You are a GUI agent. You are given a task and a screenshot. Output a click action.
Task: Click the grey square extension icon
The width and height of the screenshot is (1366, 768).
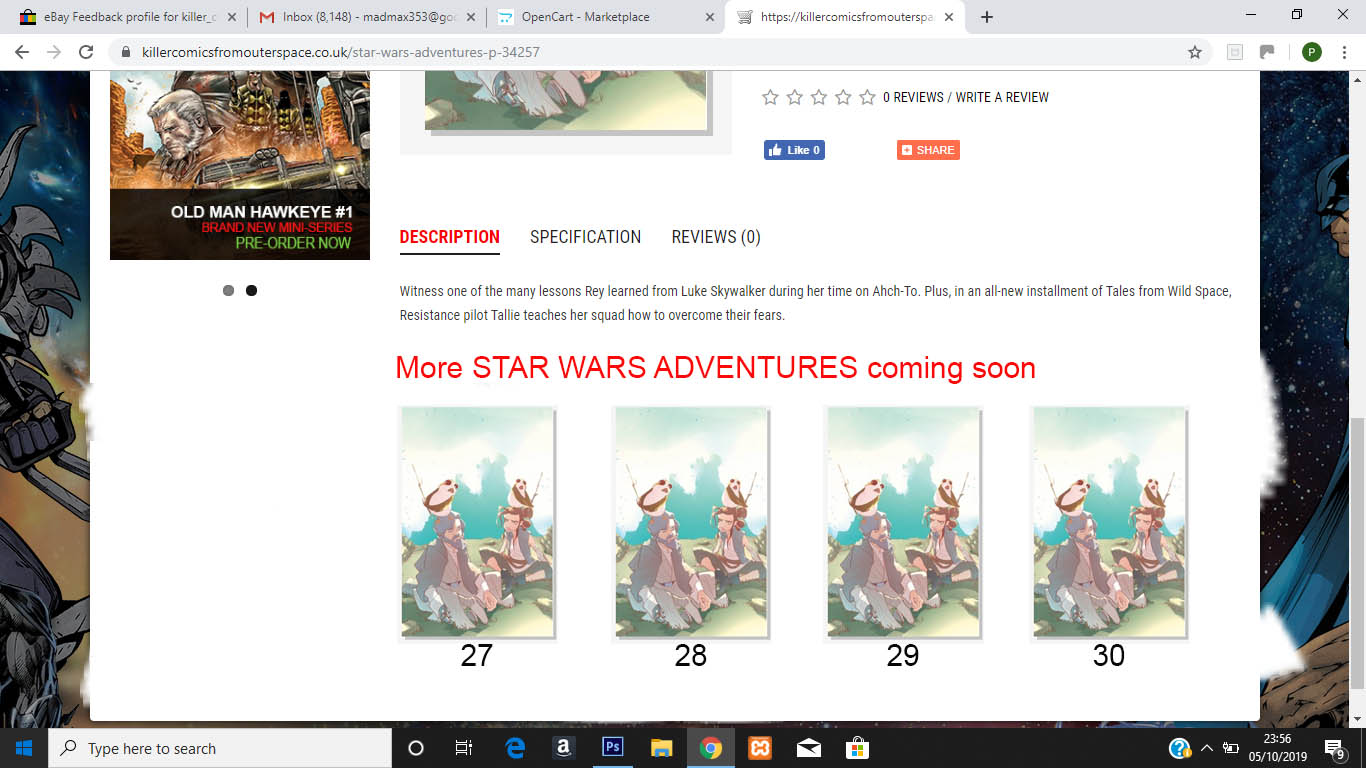tap(1235, 52)
